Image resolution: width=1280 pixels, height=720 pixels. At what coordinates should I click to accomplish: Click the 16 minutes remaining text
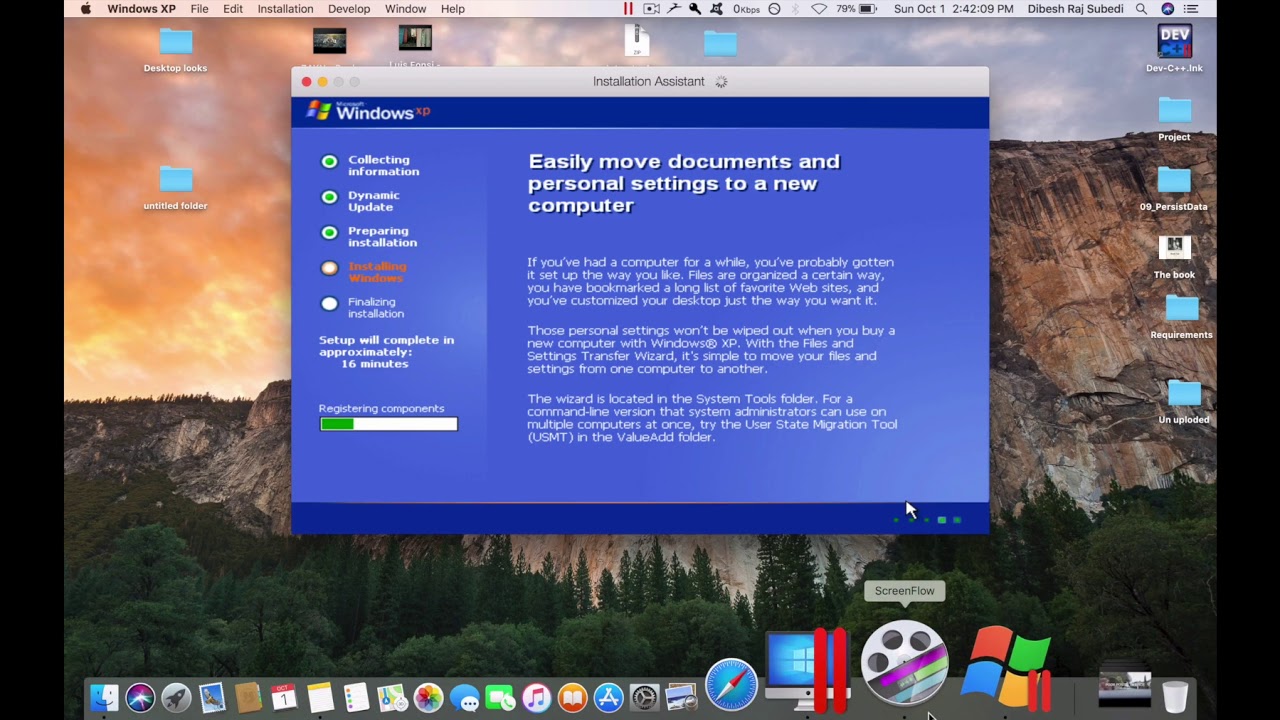(x=374, y=364)
